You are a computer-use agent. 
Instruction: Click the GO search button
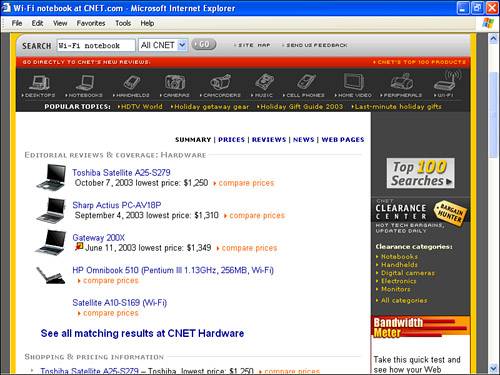click(x=204, y=44)
